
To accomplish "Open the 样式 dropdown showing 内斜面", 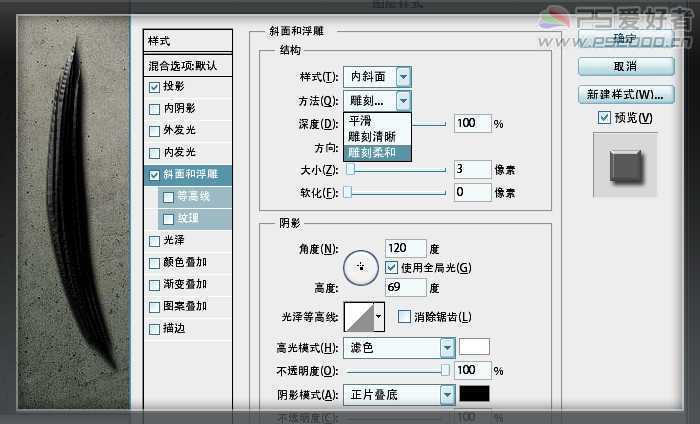I will click(x=377, y=77).
